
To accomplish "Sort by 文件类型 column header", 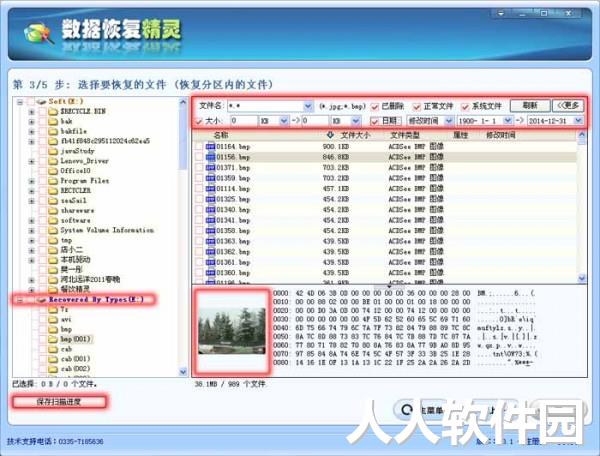I will tap(405, 135).
